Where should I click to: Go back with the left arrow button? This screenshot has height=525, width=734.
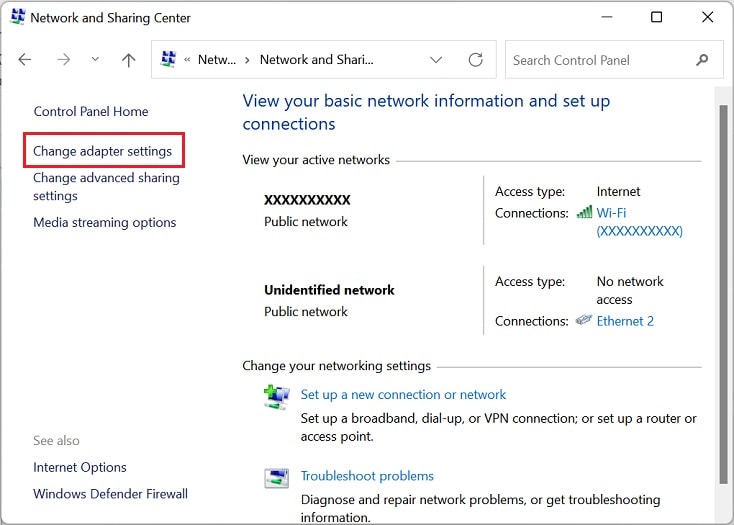coord(25,59)
